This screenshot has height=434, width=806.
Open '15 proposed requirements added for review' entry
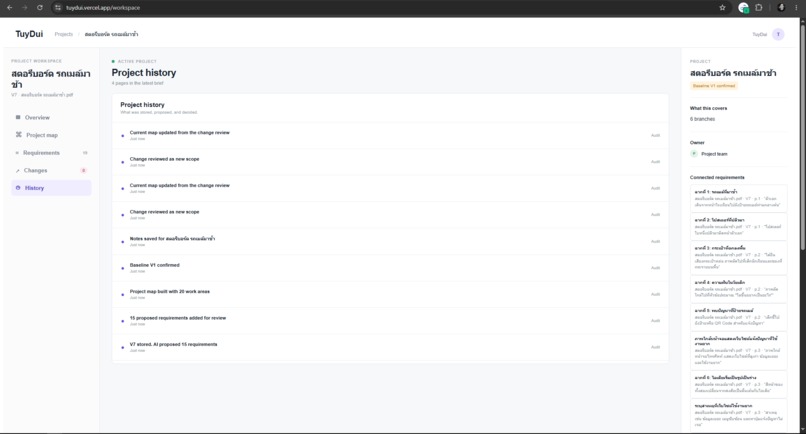(x=390, y=321)
